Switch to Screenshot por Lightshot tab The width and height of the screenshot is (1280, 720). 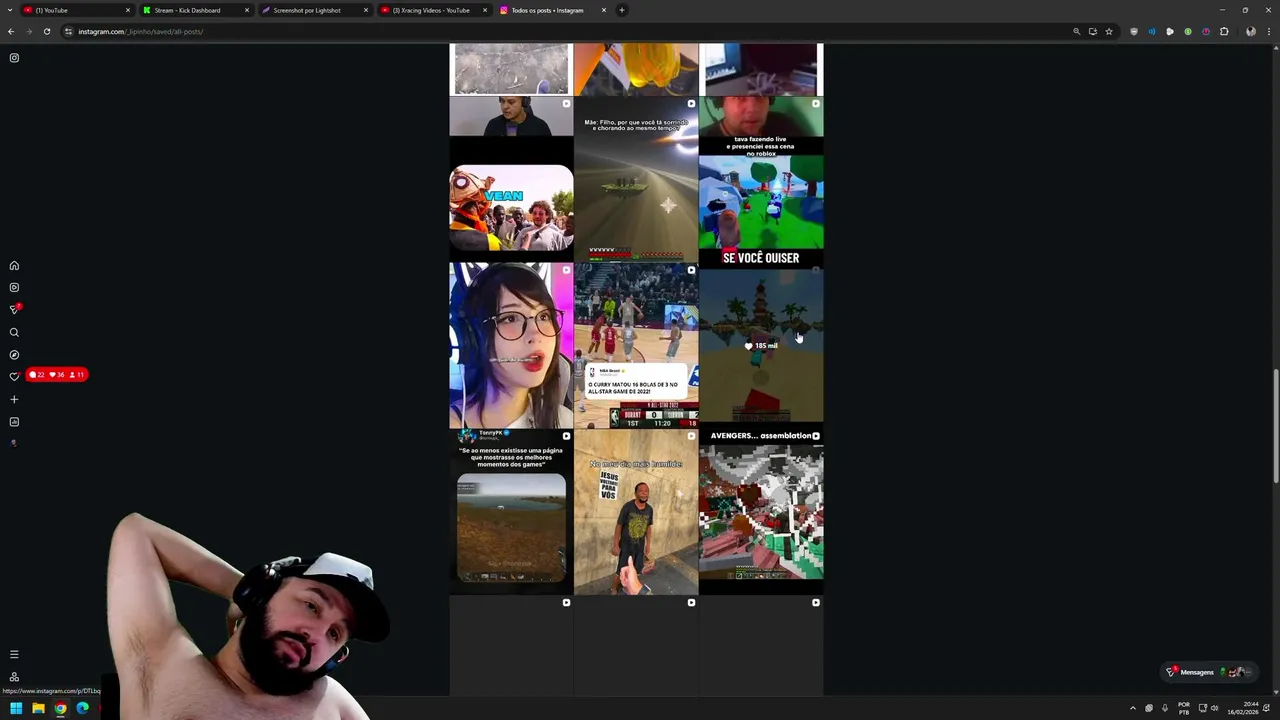click(x=314, y=10)
